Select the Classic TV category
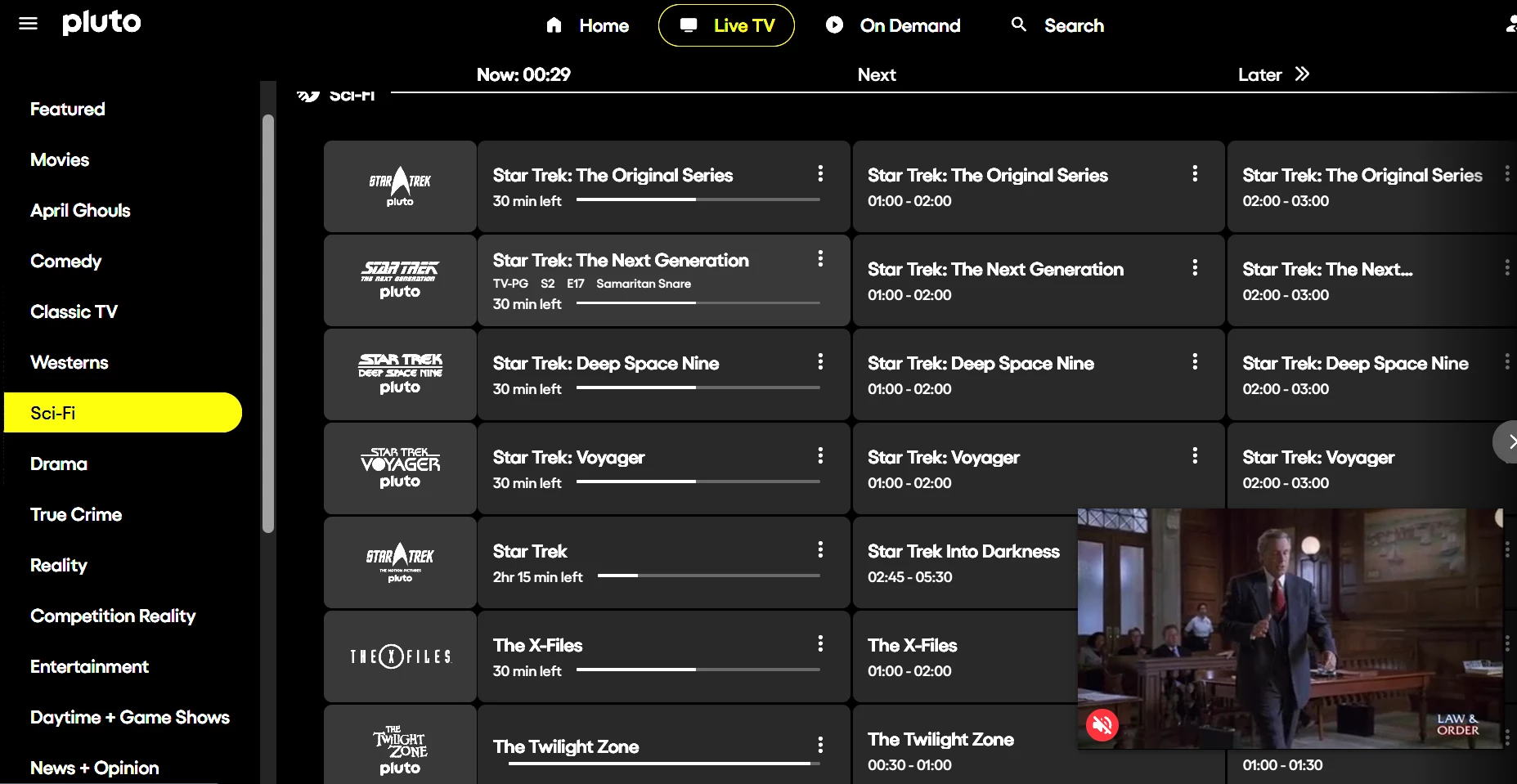The height and width of the screenshot is (784, 1517). (74, 311)
